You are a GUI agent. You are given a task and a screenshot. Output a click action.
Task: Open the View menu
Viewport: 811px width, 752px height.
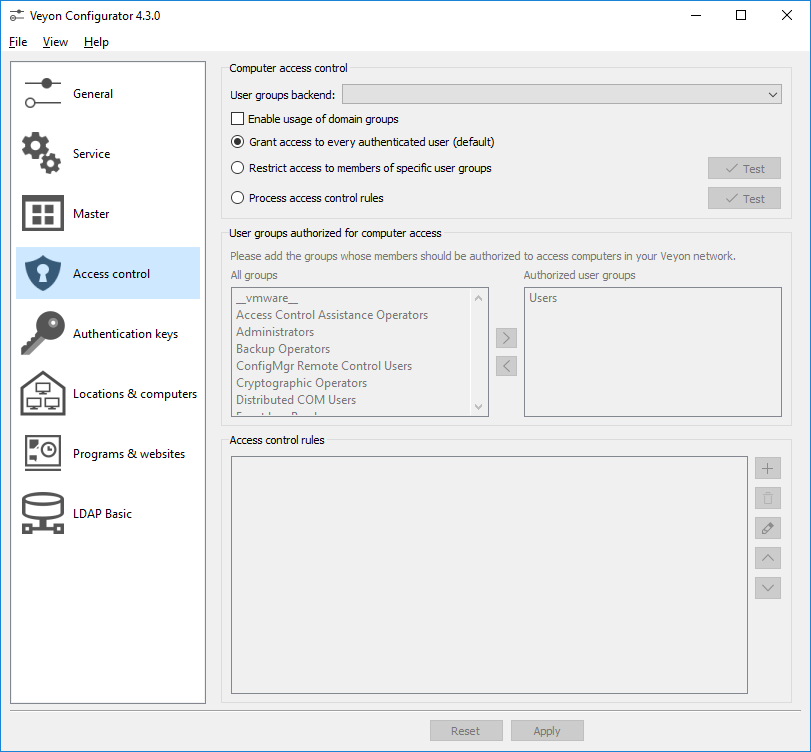55,42
